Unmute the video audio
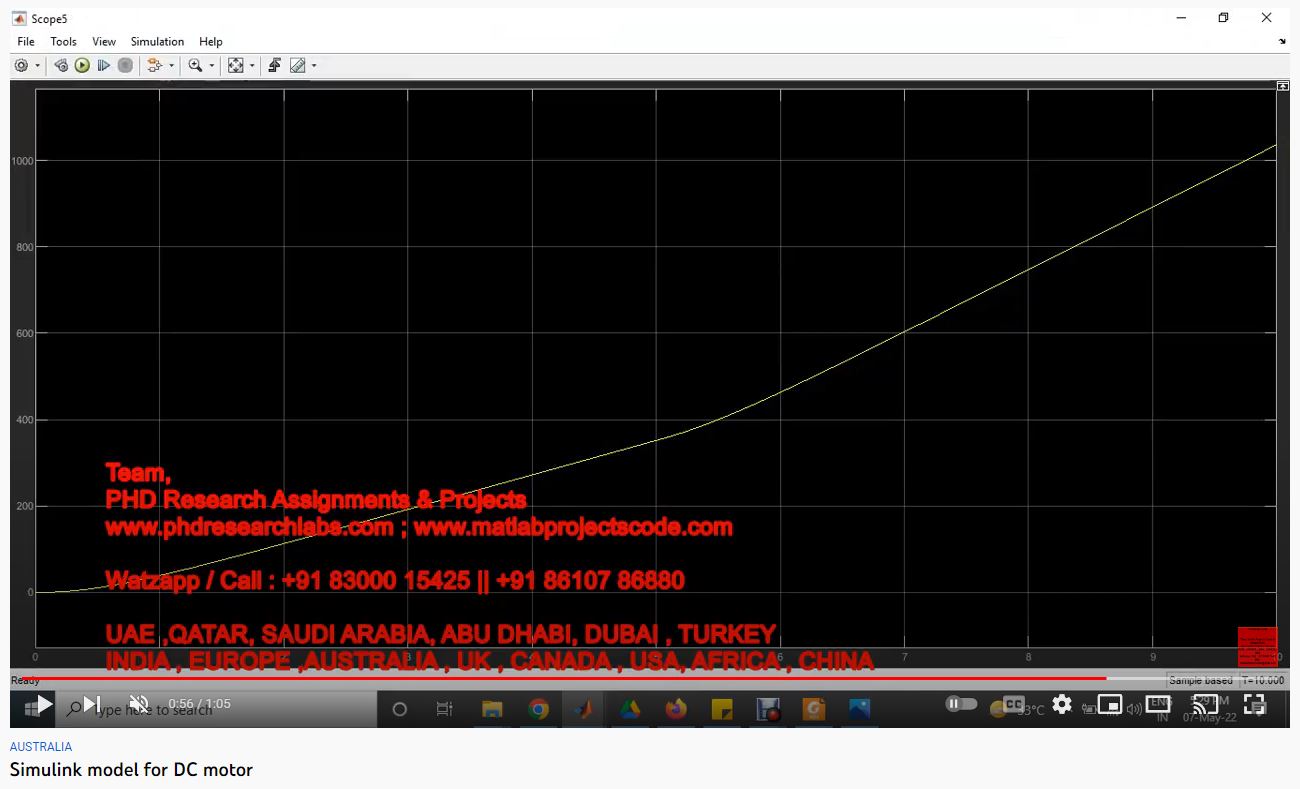The height and width of the screenshot is (789, 1300). pos(139,704)
